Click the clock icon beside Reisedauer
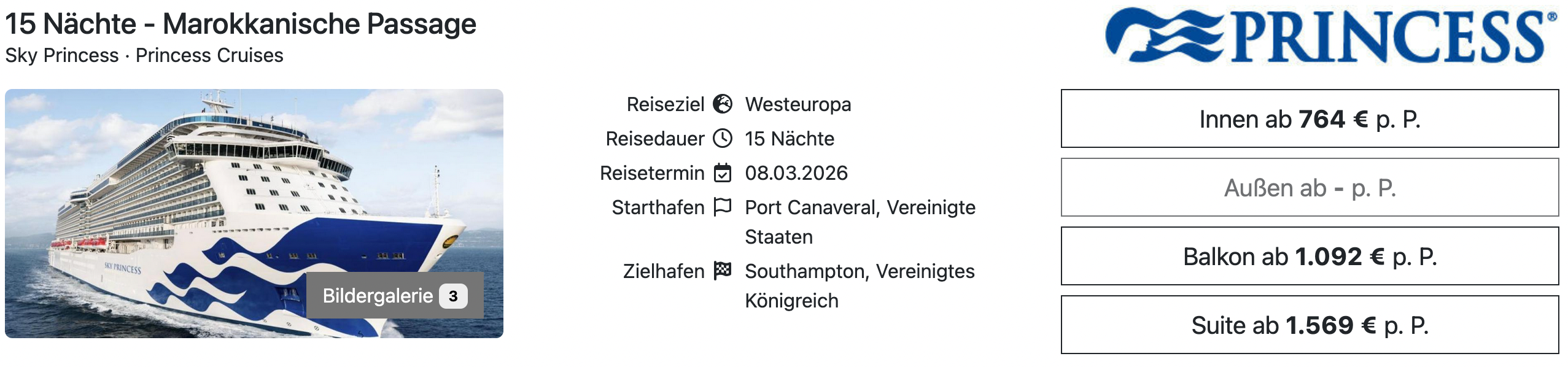Viewport: 1568px width, 367px height. point(723,139)
